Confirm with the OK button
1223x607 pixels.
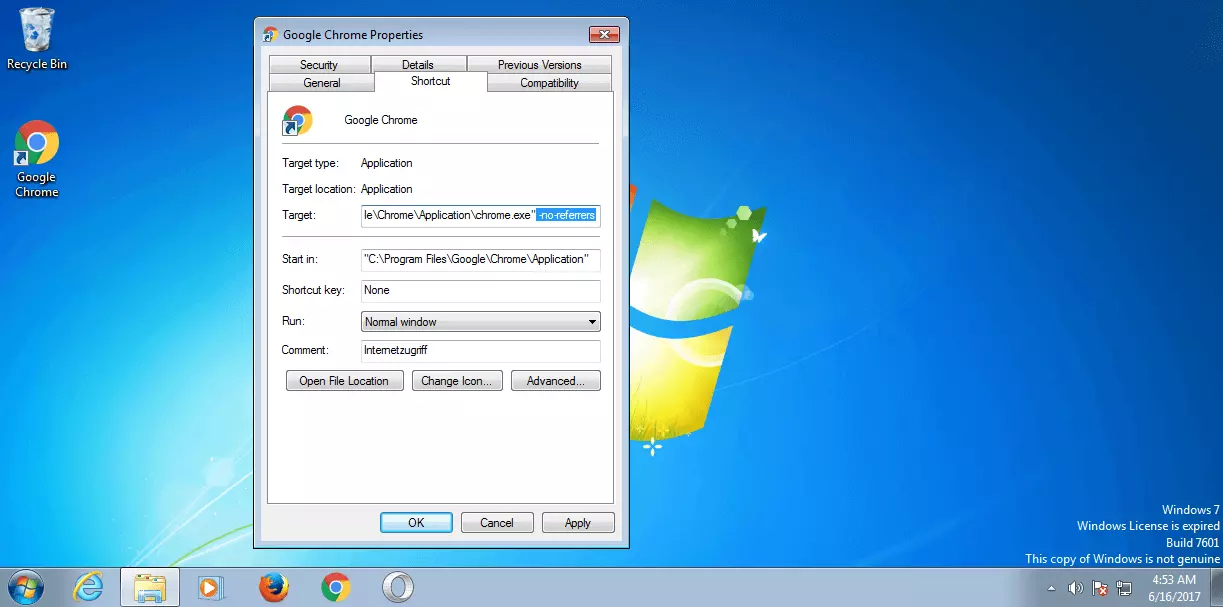(416, 522)
